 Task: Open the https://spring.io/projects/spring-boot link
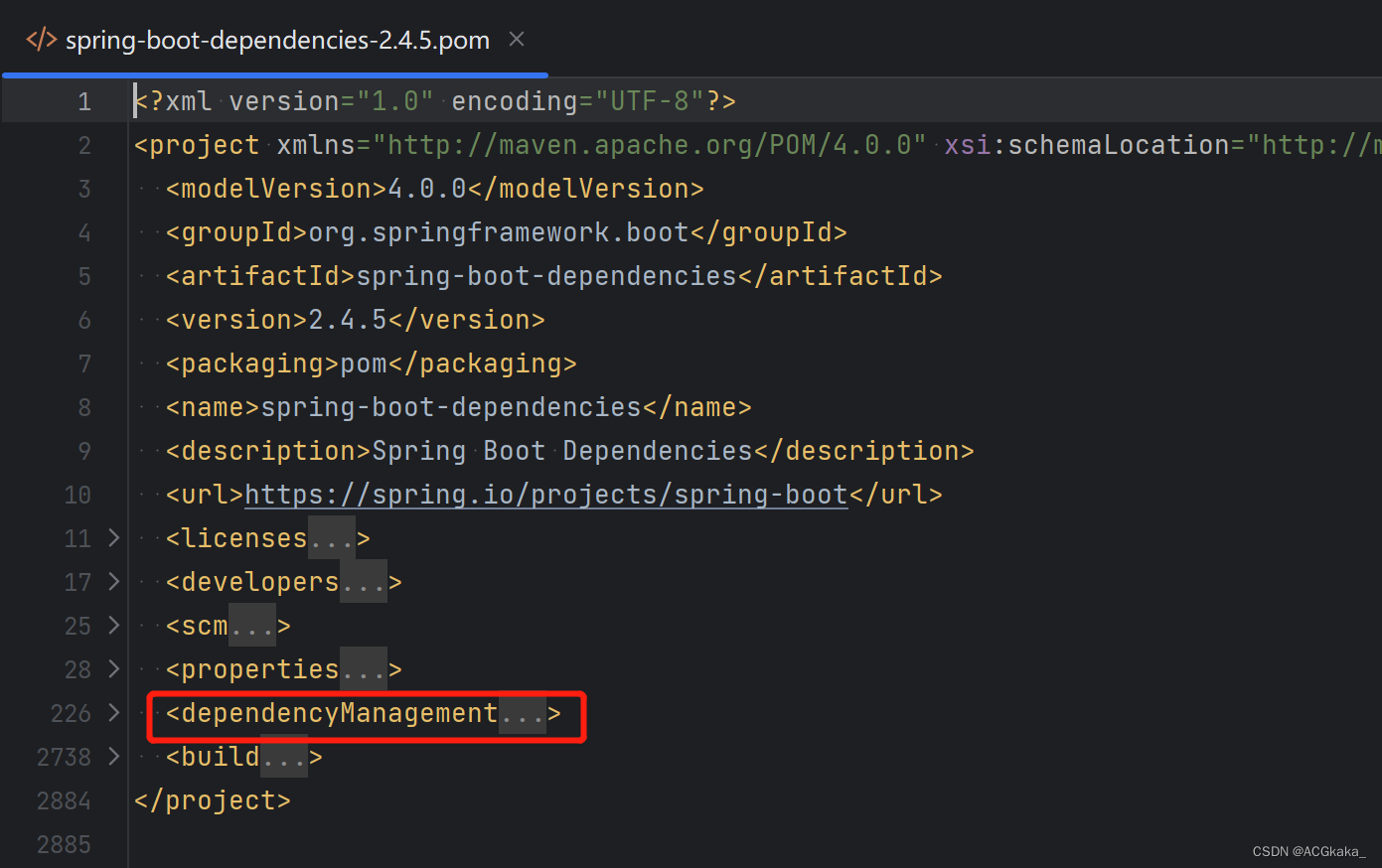(546, 495)
